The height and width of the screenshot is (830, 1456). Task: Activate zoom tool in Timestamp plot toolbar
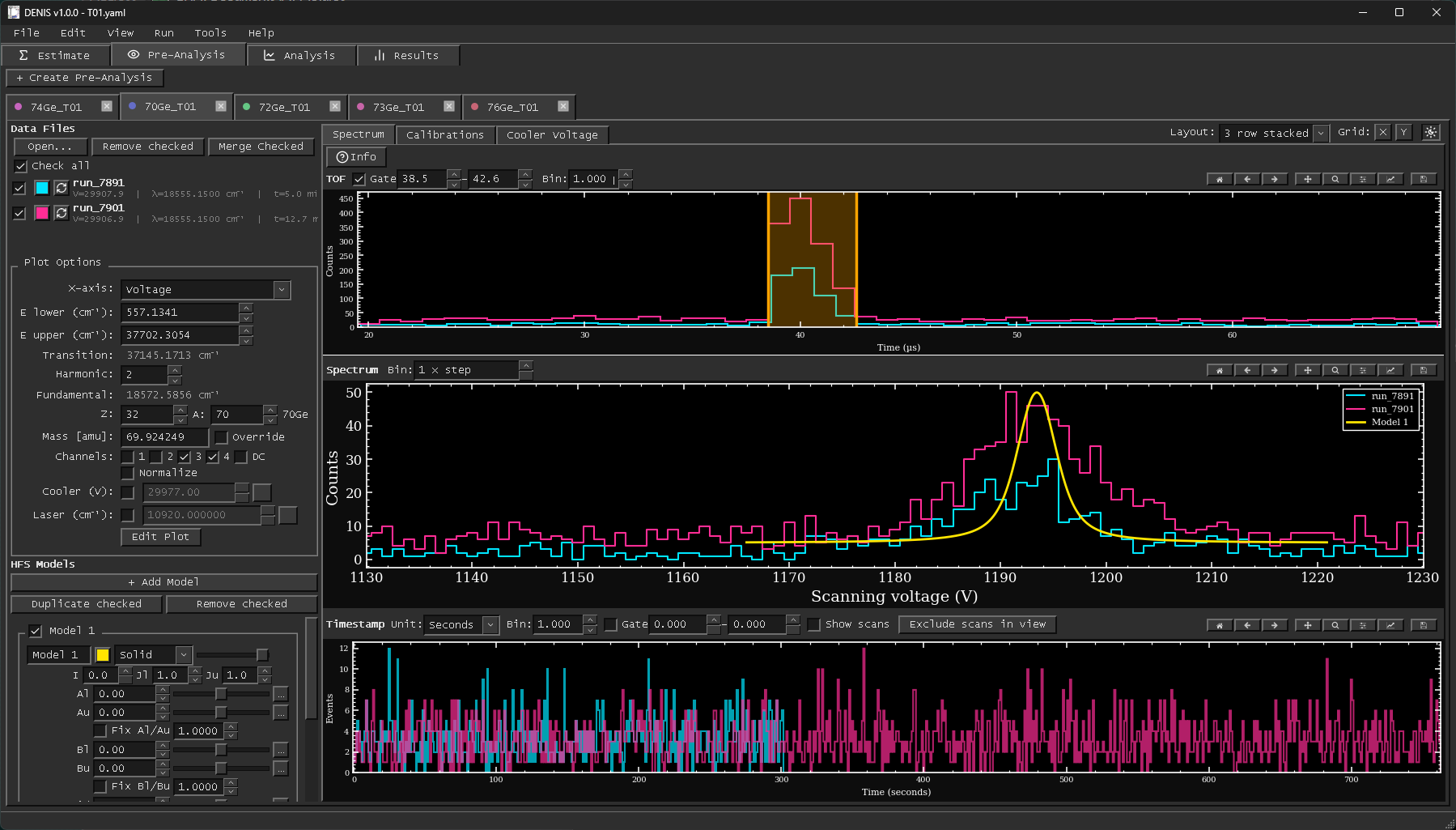pos(1335,625)
